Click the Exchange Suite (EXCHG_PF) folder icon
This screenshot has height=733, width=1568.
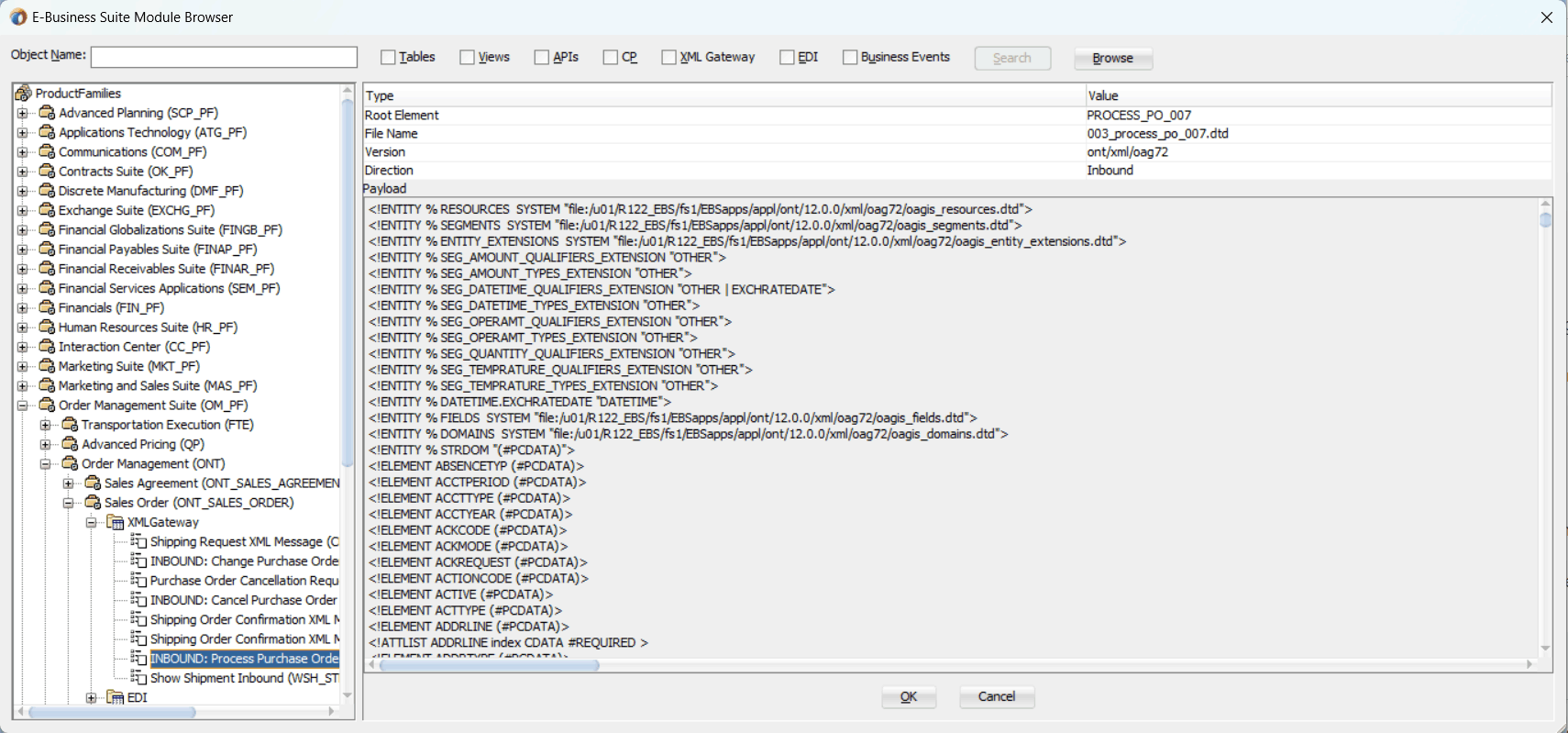(x=47, y=210)
